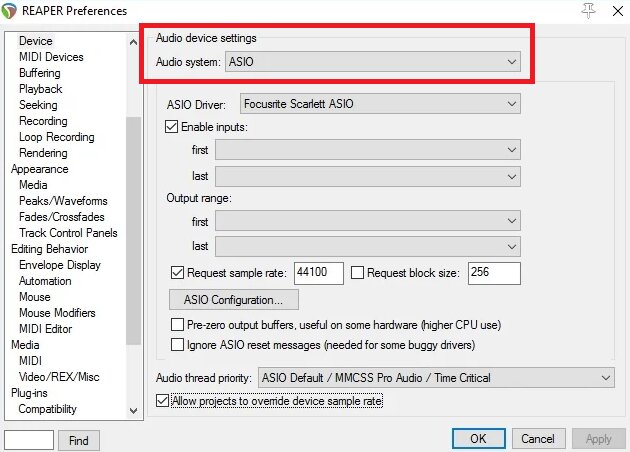Select Plug-ins category

point(29,393)
